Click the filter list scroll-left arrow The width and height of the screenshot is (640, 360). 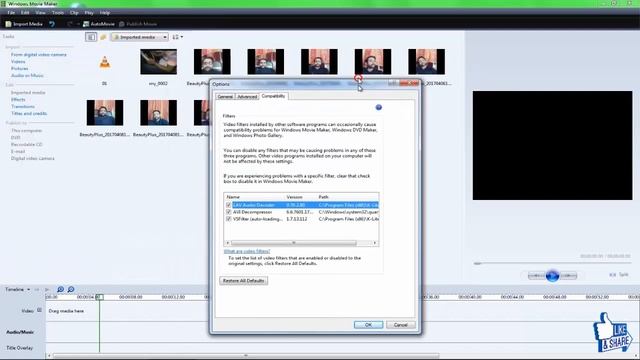pos(227,243)
